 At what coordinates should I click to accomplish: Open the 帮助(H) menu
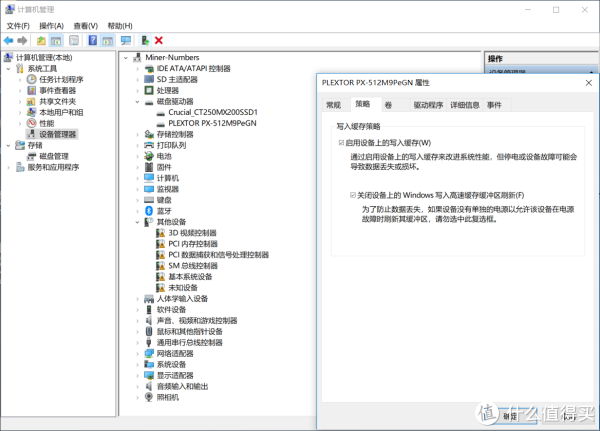(120, 26)
